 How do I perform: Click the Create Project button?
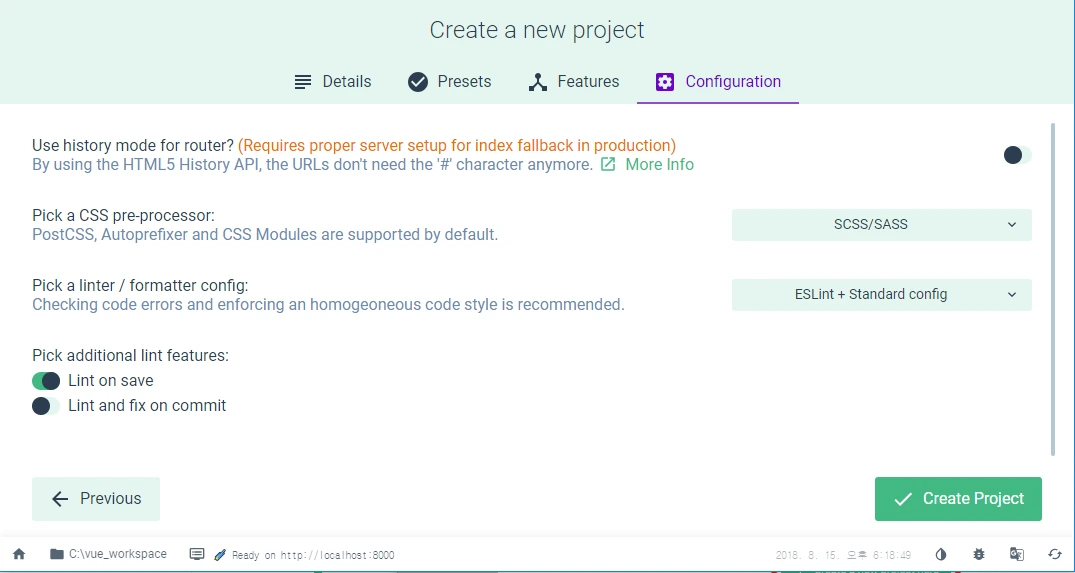point(958,499)
